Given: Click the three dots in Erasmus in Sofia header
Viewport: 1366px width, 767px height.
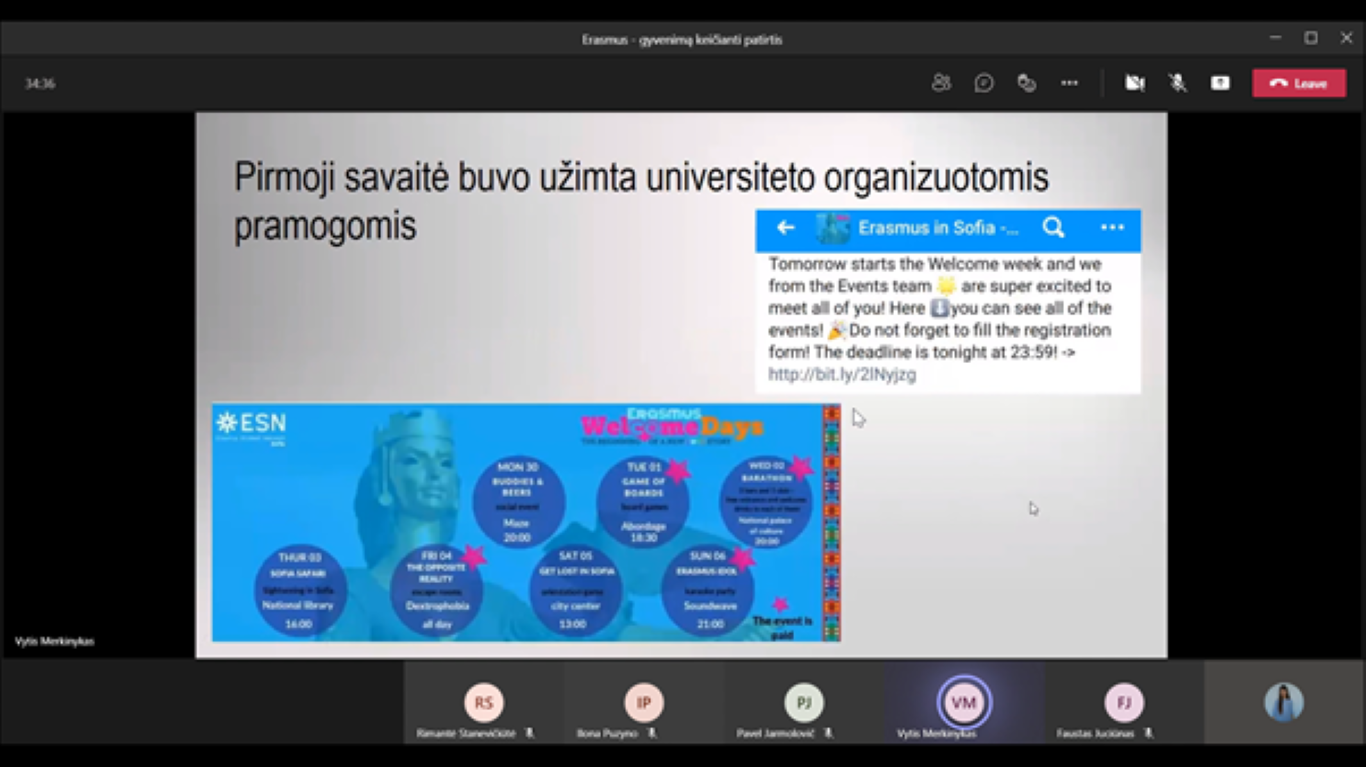Looking at the screenshot, I should tap(1112, 228).
